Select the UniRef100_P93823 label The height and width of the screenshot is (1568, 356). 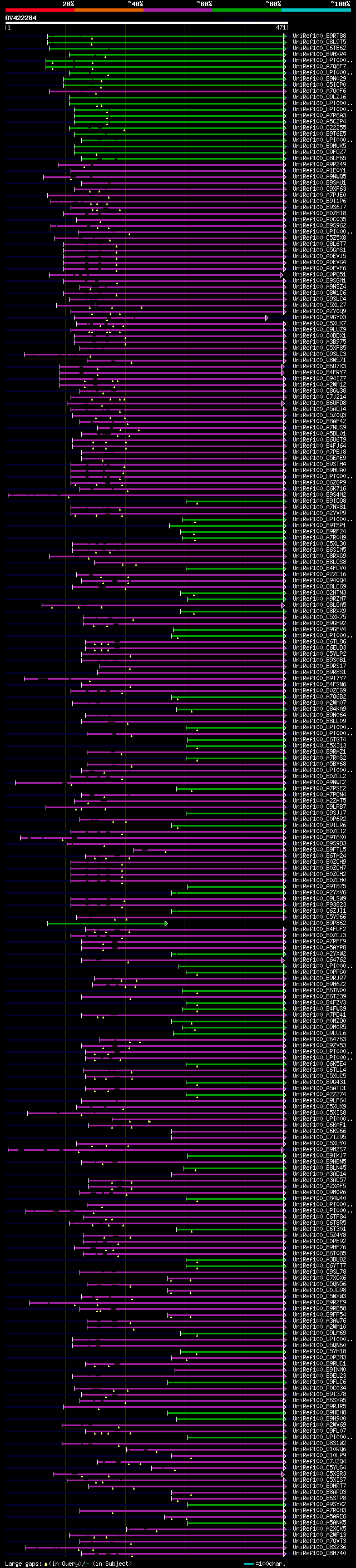pos(319,904)
